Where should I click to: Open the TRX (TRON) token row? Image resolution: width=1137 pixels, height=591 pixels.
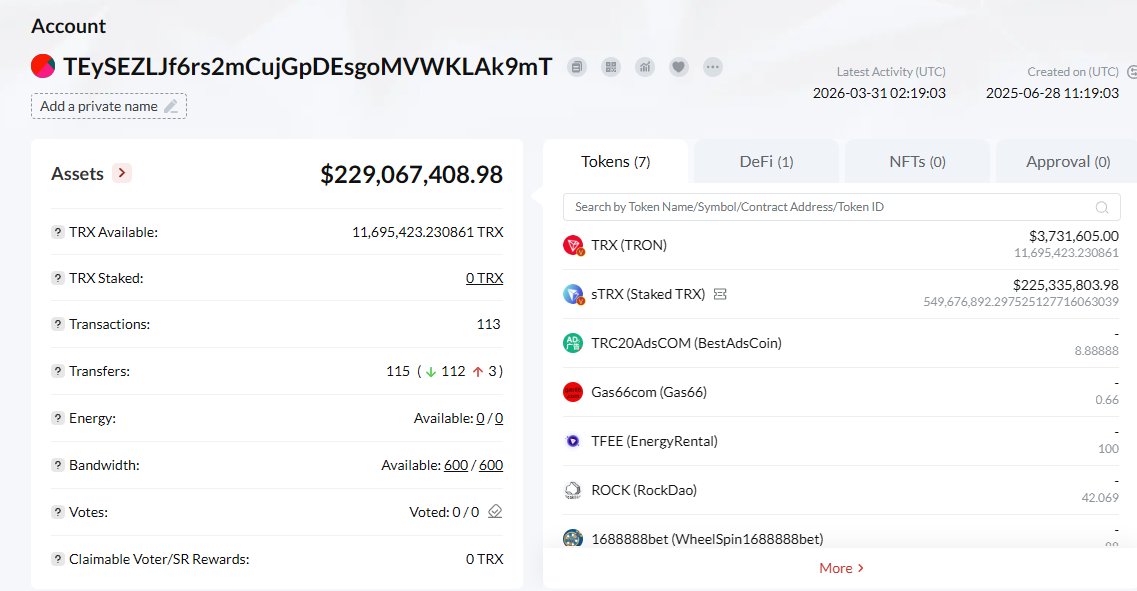click(628, 245)
